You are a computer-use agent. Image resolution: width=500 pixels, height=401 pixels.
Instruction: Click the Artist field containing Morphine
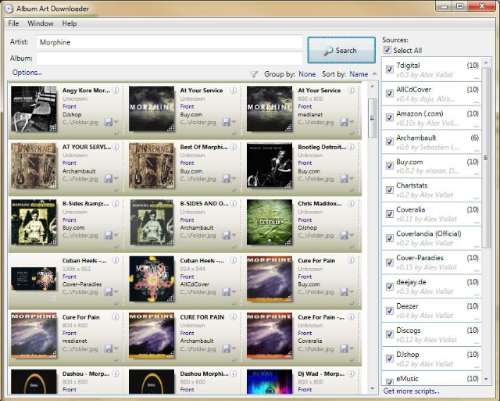(170, 43)
